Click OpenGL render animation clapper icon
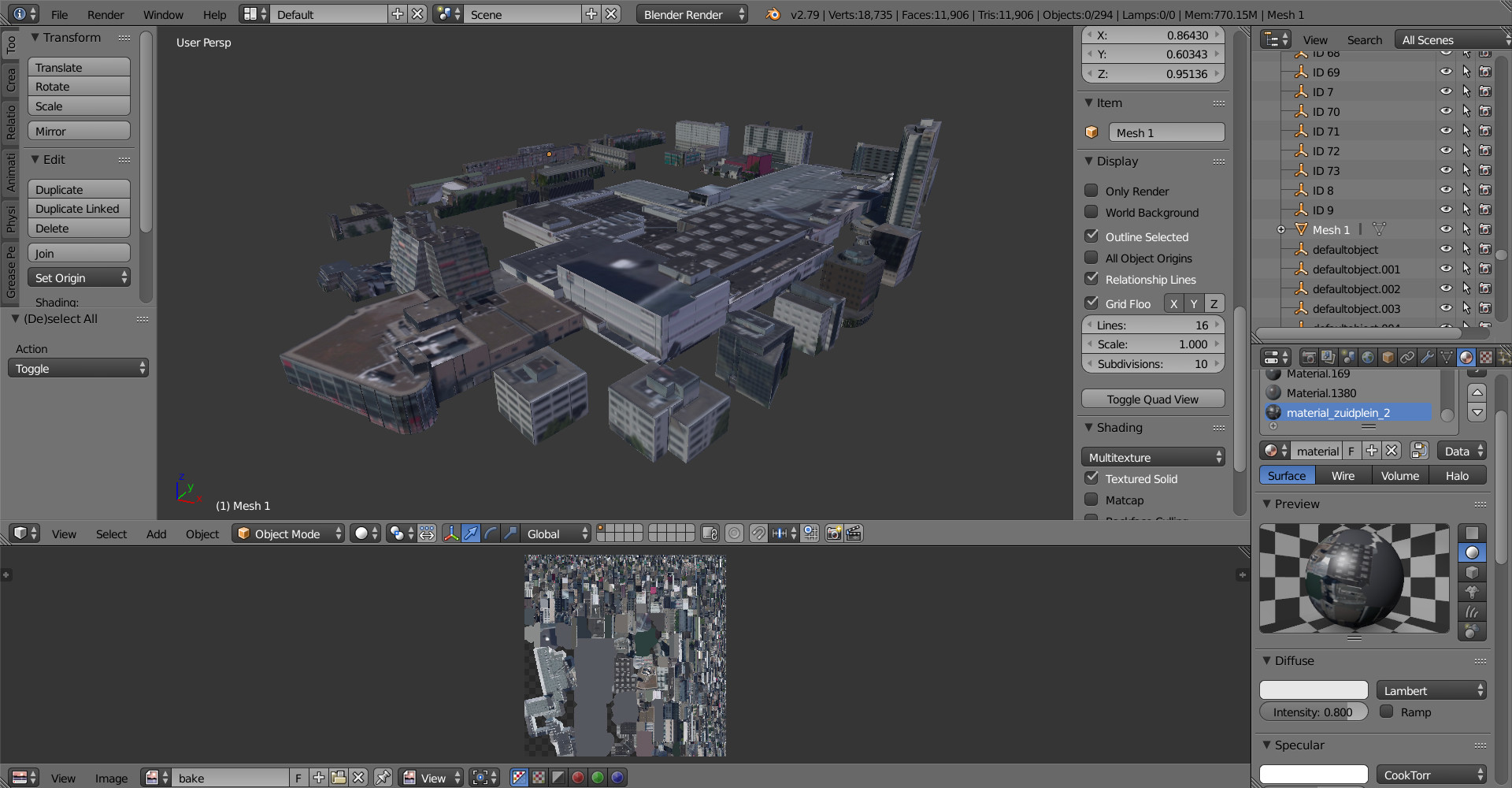Image resolution: width=1512 pixels, height=788 pixels. tap(854, 533)
